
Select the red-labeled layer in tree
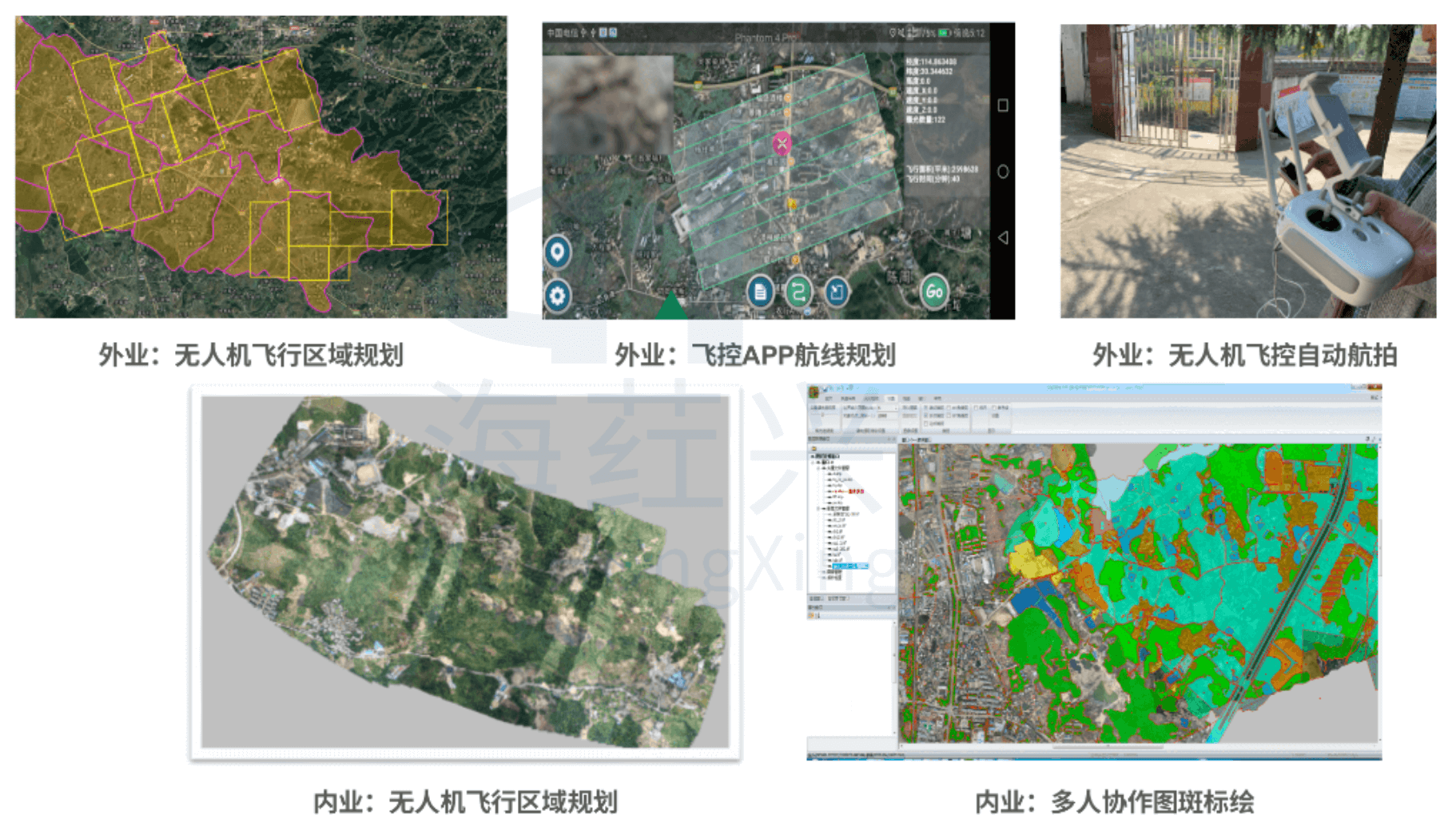pyautogui.click(x=847, y=491)
